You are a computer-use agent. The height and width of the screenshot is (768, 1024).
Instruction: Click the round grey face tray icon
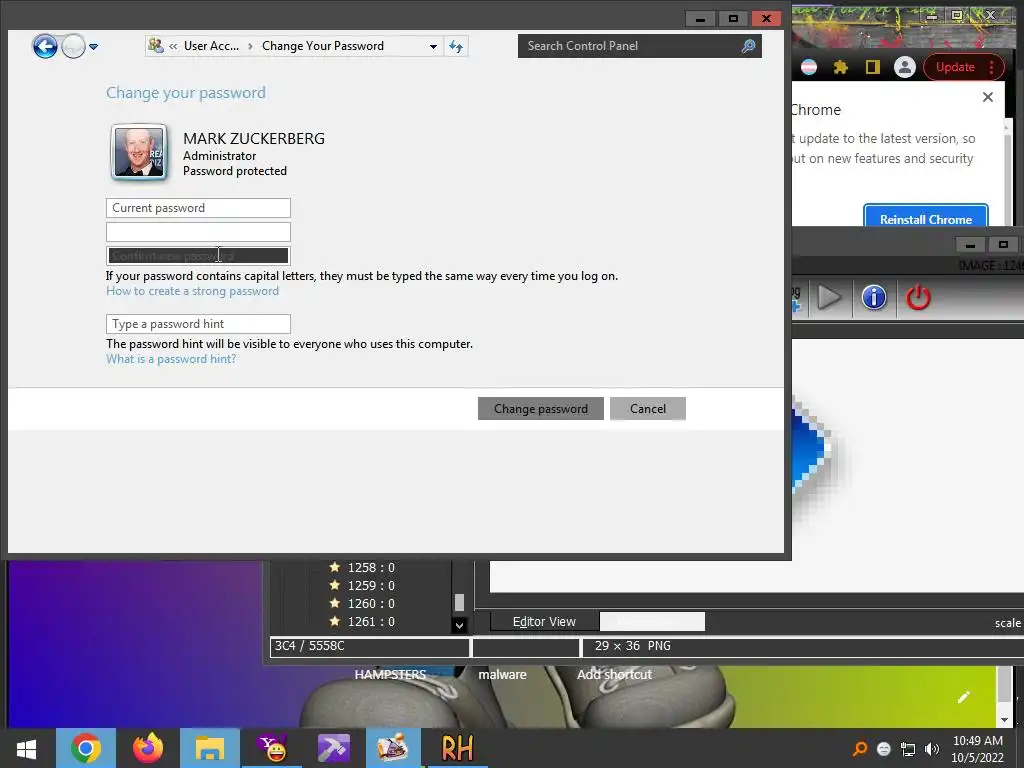tap(884, 749)
